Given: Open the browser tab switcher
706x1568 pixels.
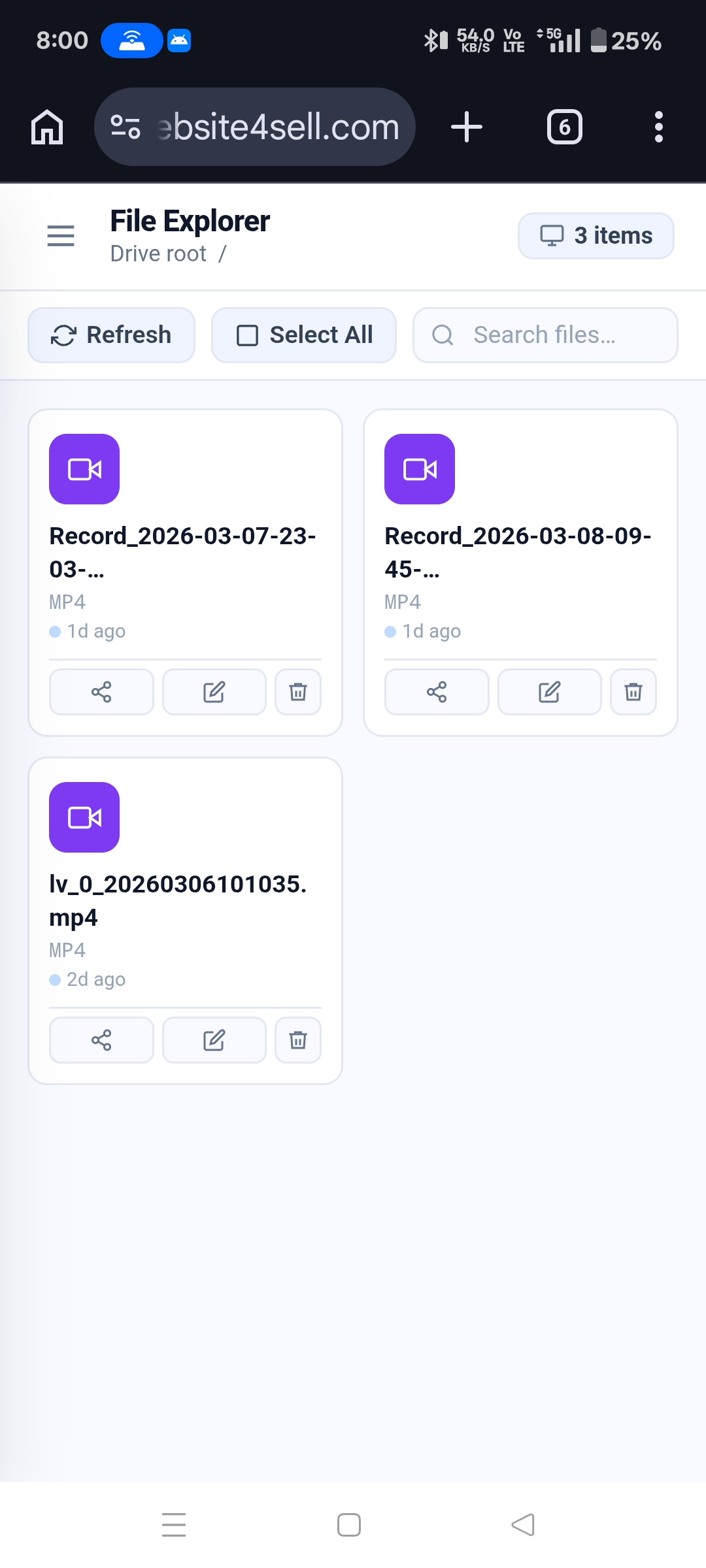Looking at the screenshot, I should [x=564, y=127].
